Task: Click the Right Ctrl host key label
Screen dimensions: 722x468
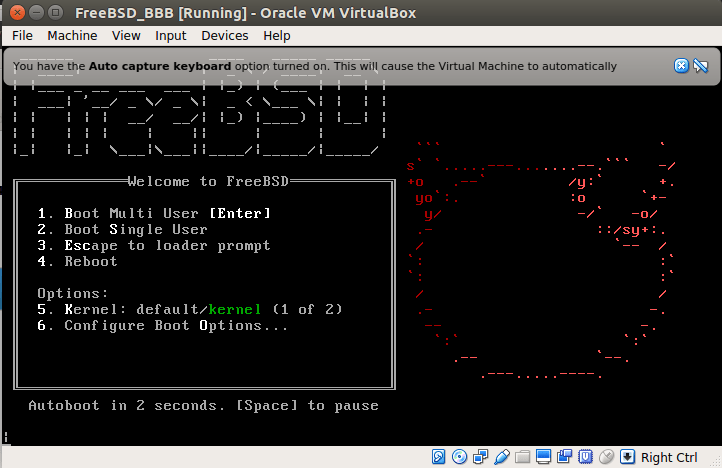Action: tap(669, 457)
